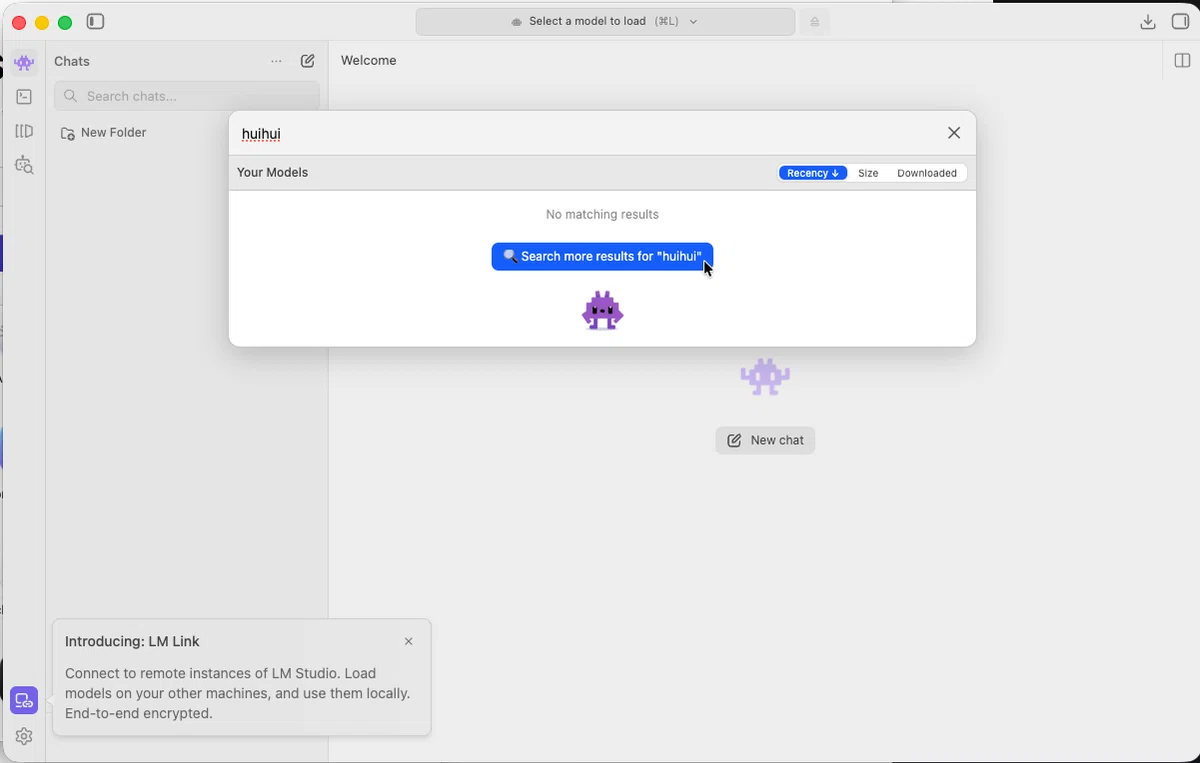Viewport: 1200px width, 763px height.
Task: Toggle the right panel icon beside Welcome
Action: [x=1182, y=61]
